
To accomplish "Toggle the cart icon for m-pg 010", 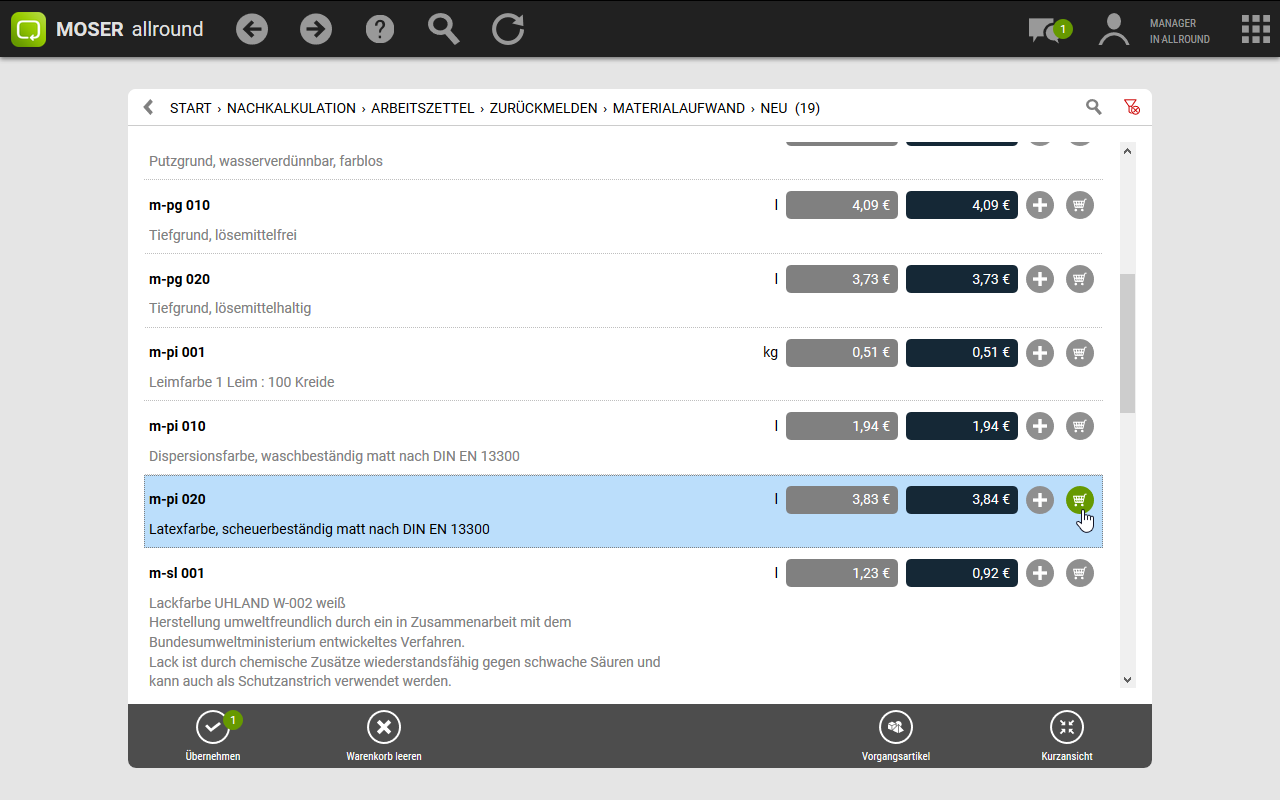I will click(x=1079, y=205).
